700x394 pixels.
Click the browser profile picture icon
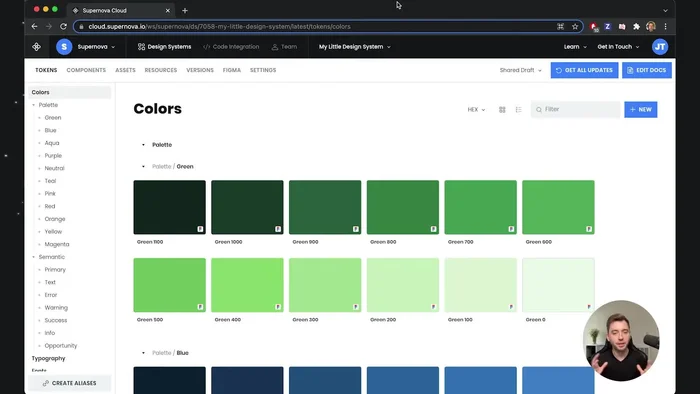[x=650, y=26]
